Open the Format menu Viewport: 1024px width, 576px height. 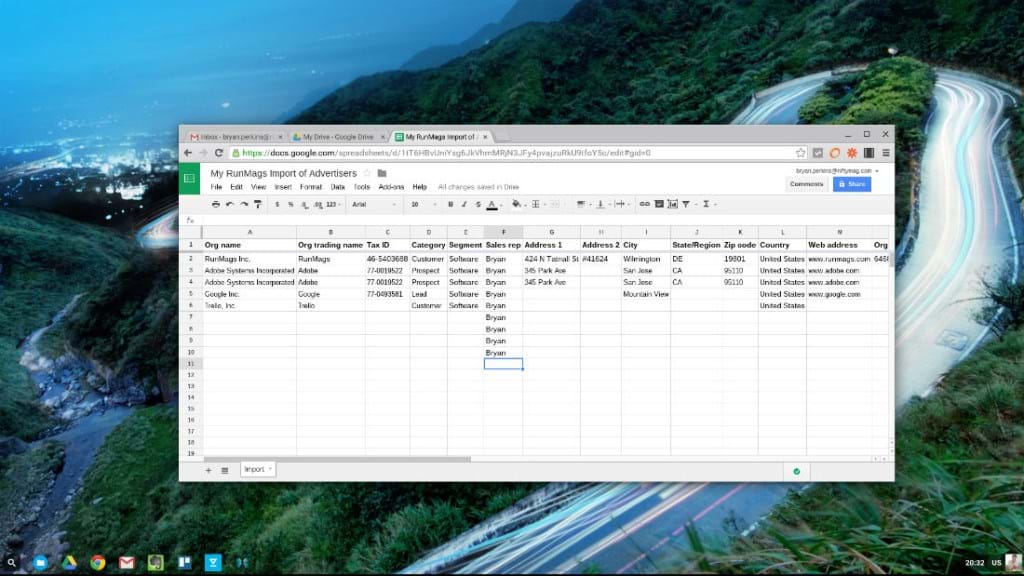(x=311, y=187)
